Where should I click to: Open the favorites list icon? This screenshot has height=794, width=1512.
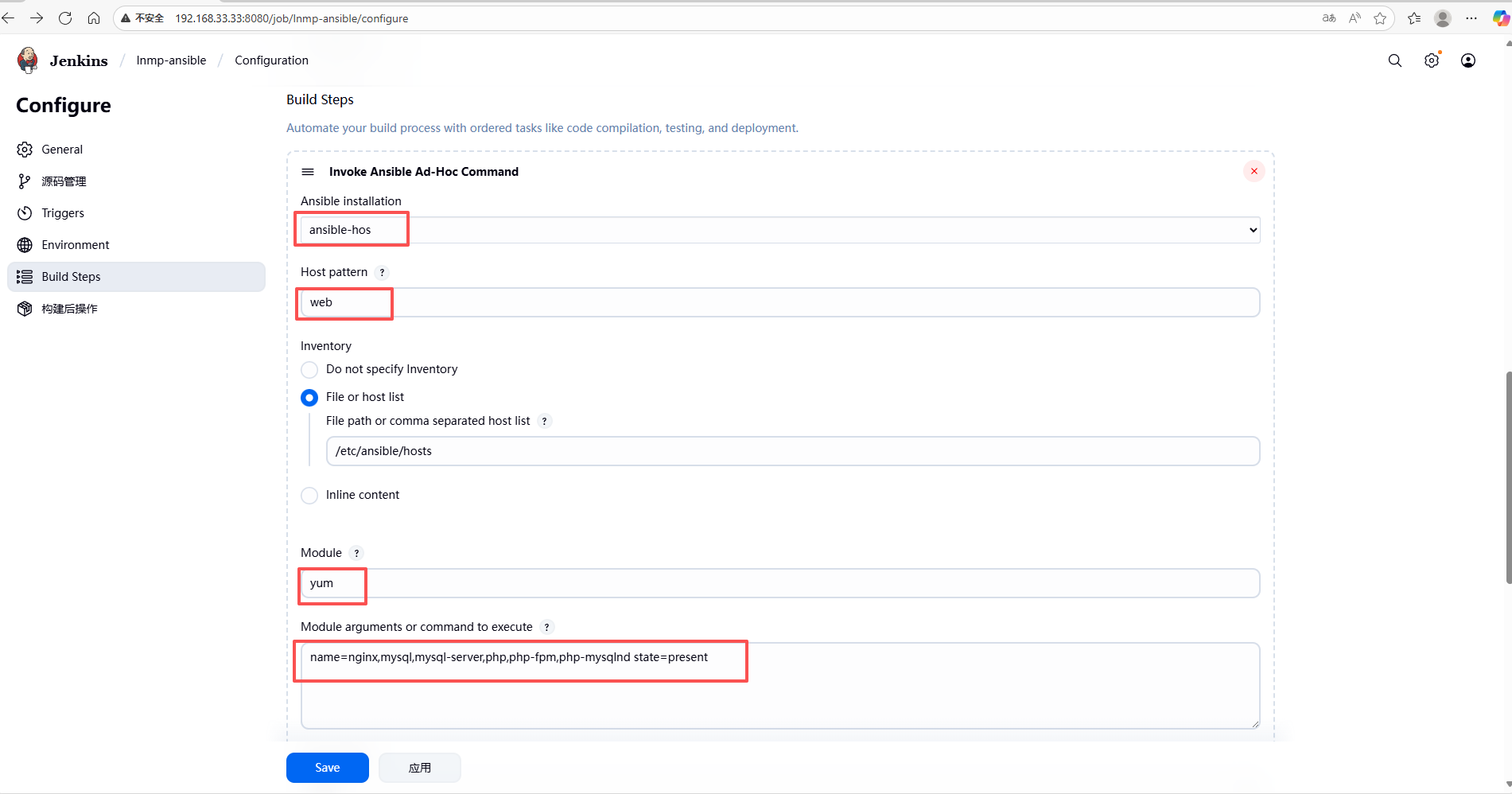1414,18
